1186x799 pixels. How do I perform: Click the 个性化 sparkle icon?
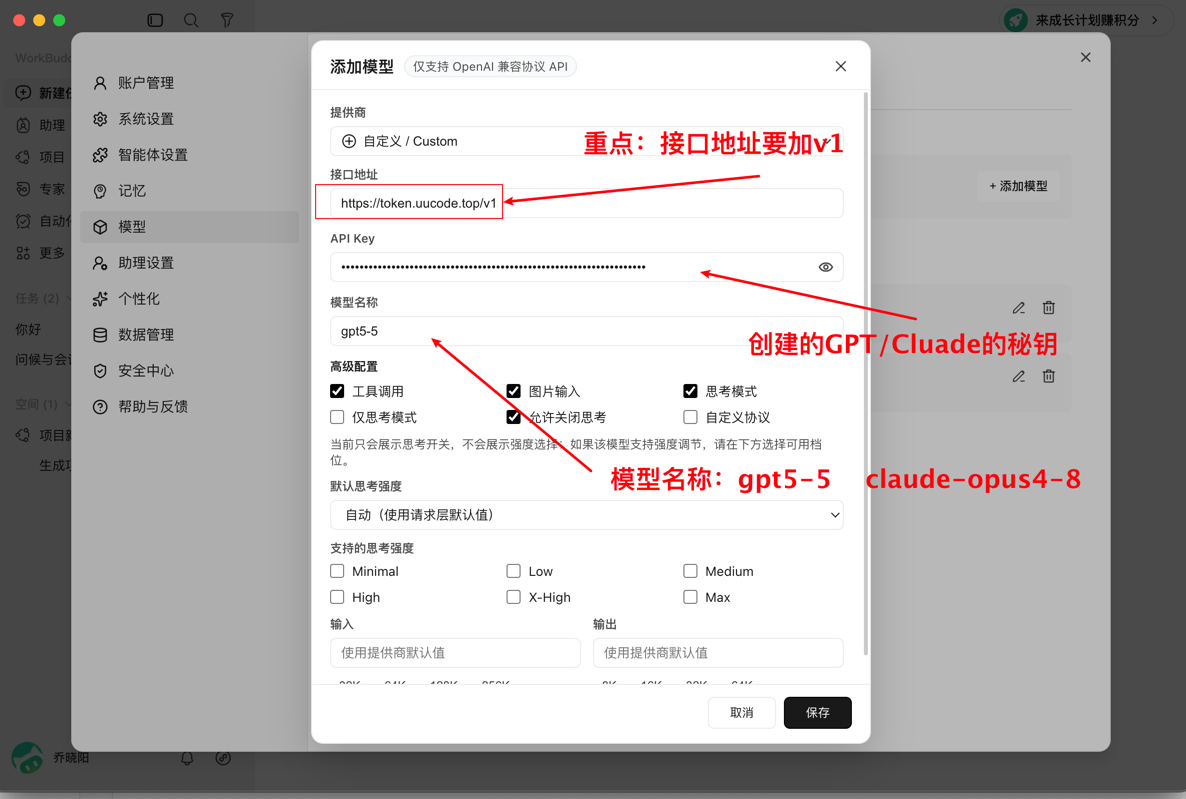click(x=100, y=299)
